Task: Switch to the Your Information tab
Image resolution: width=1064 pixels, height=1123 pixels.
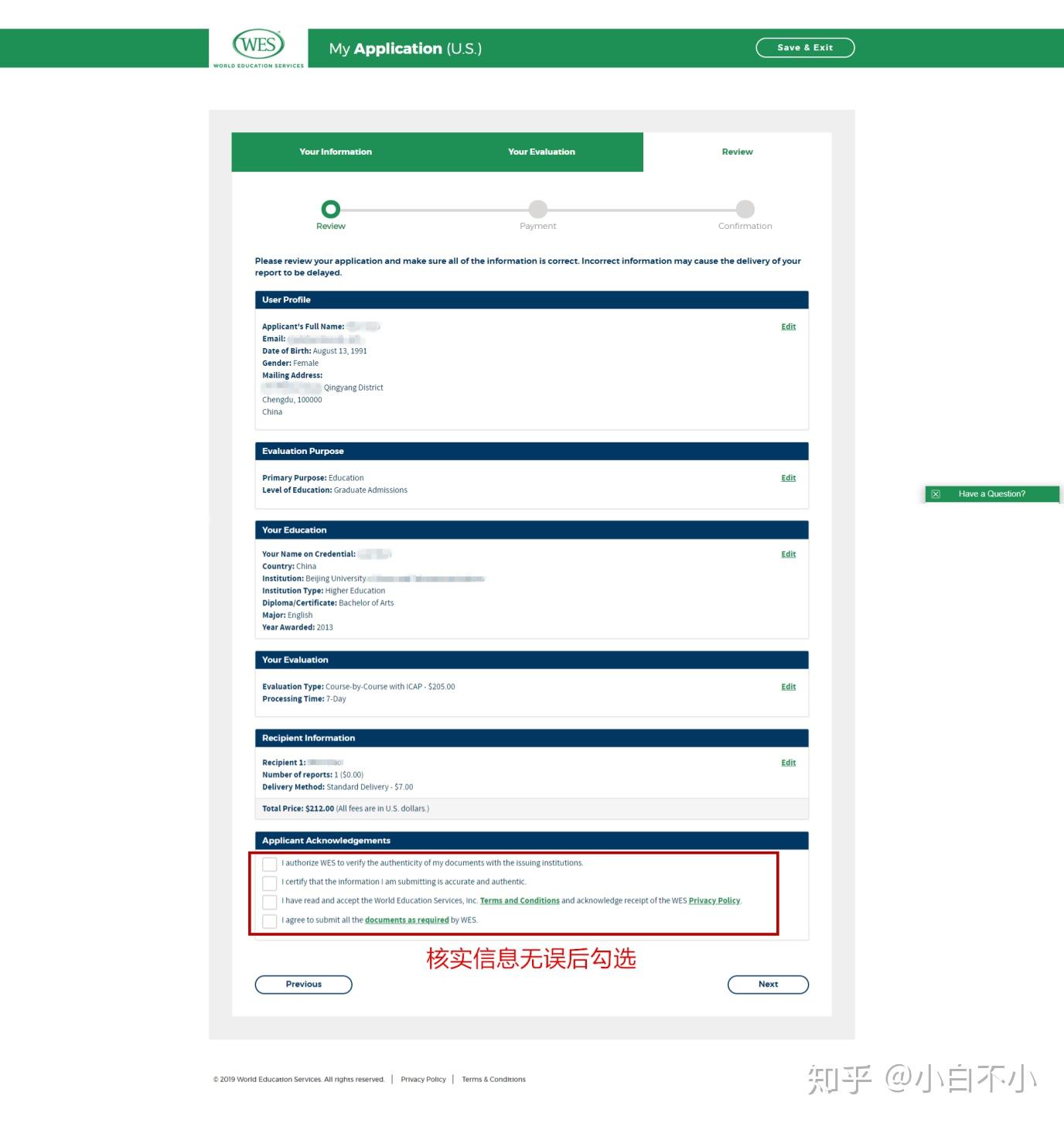Action: (x=336, y=152)
